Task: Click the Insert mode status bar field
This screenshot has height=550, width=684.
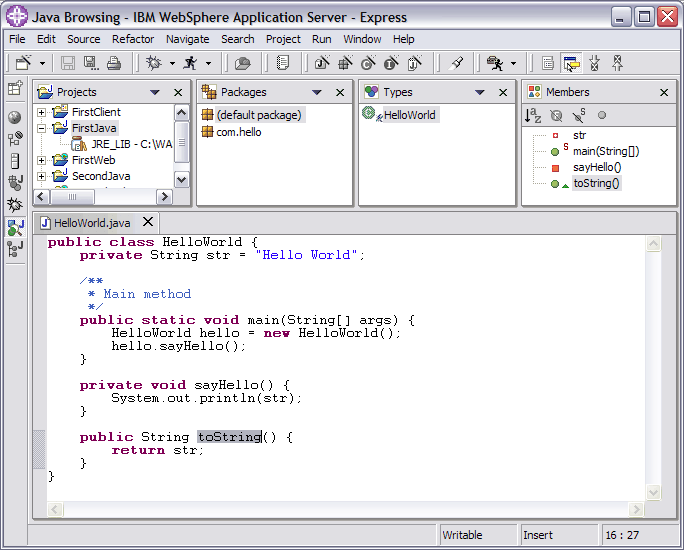Action: (558, 535)
